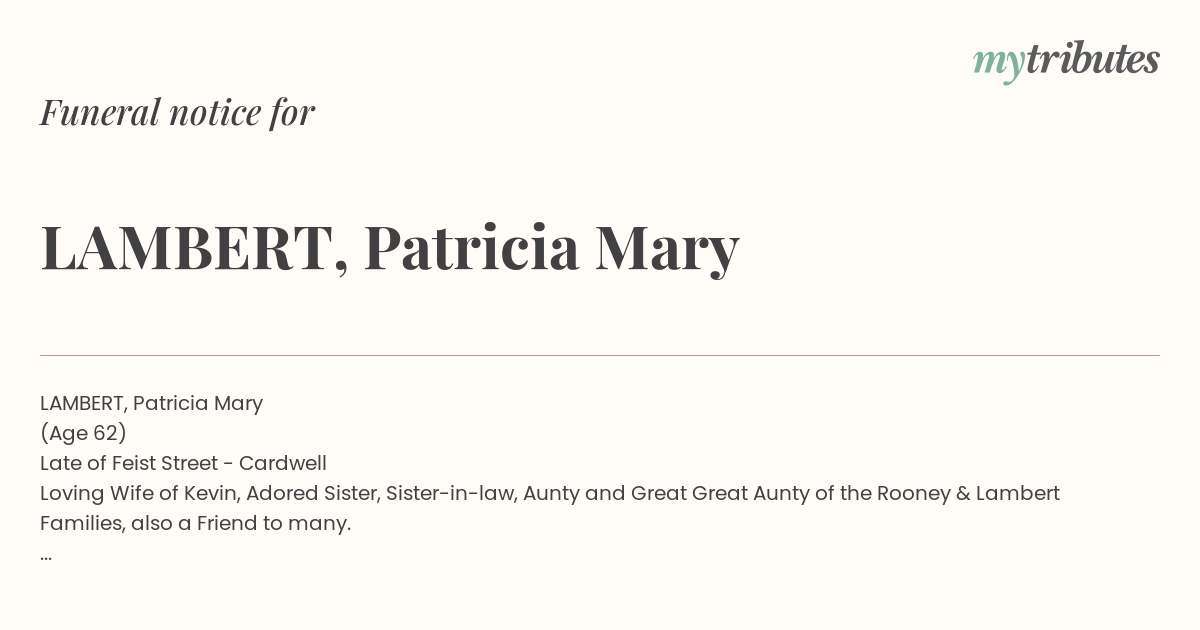Select the word Mary in the large title
The height and width of the screenshot is (630, 1200).
pyautogui.click(x=667, y=250)
